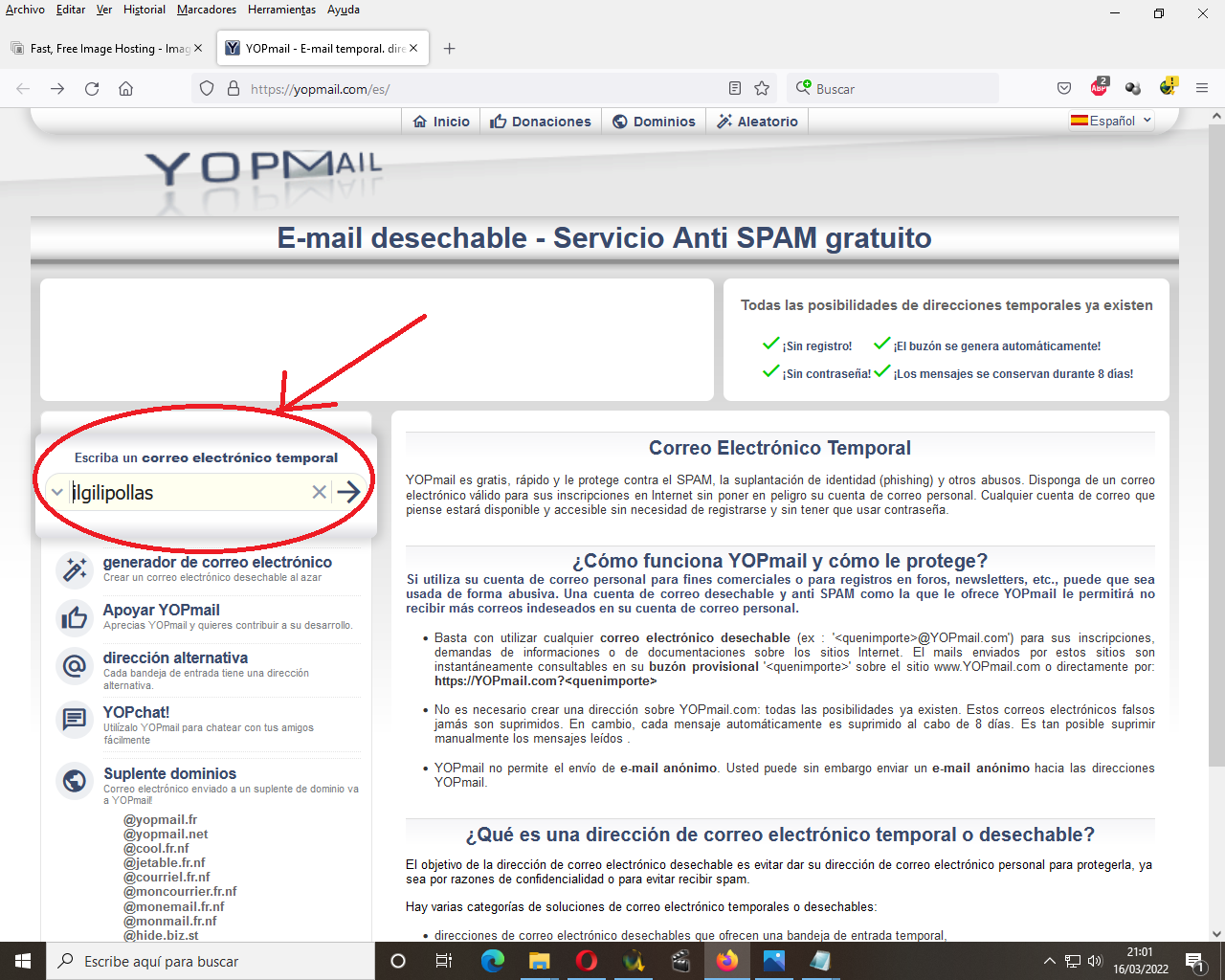Open the Pocket save icon

pyautogui.click(x=1064, y=88)
